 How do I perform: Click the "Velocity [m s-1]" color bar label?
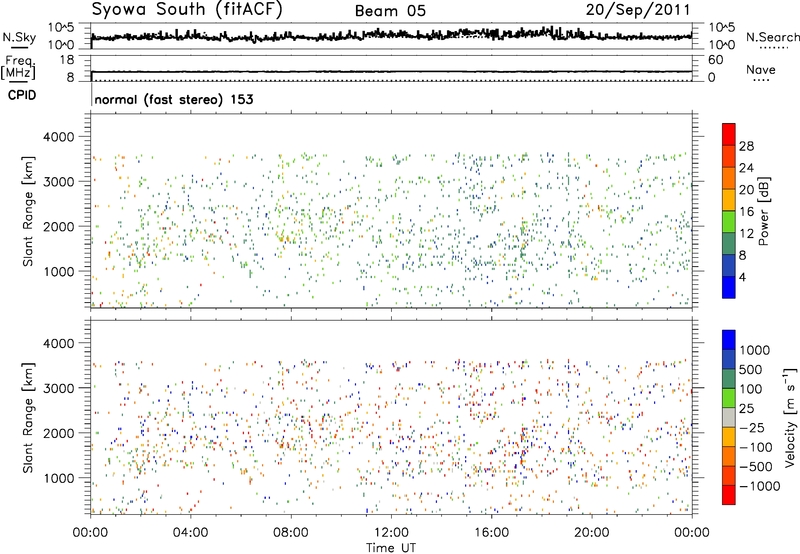point(789,417)
